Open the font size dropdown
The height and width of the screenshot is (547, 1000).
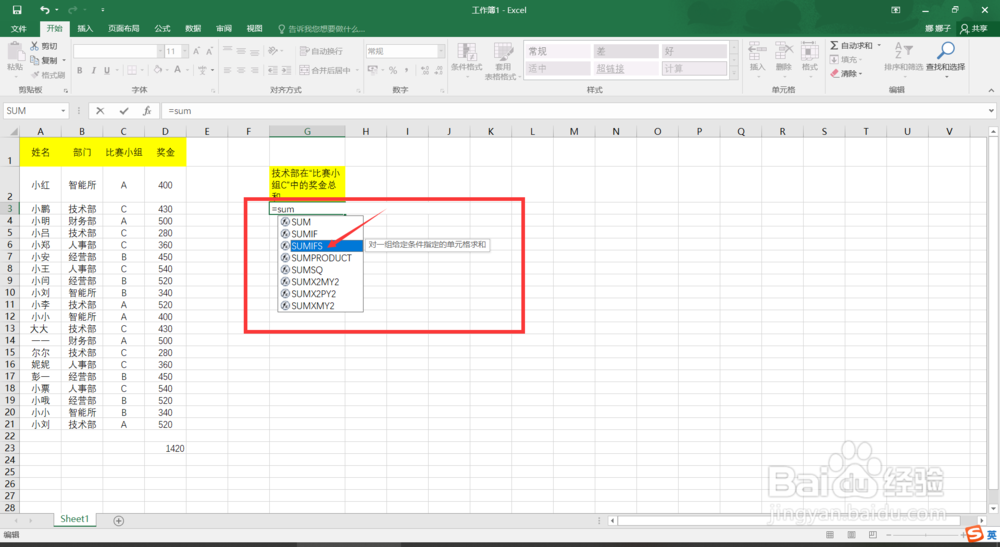pos(185,51)
